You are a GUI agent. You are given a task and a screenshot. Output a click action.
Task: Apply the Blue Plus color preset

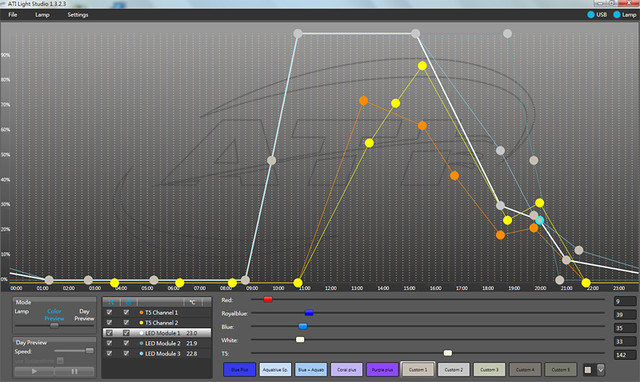(240, 370)
